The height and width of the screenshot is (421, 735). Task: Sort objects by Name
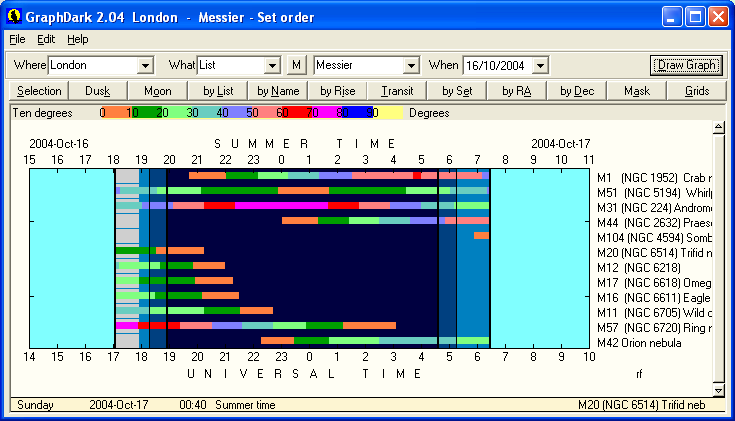278,91
